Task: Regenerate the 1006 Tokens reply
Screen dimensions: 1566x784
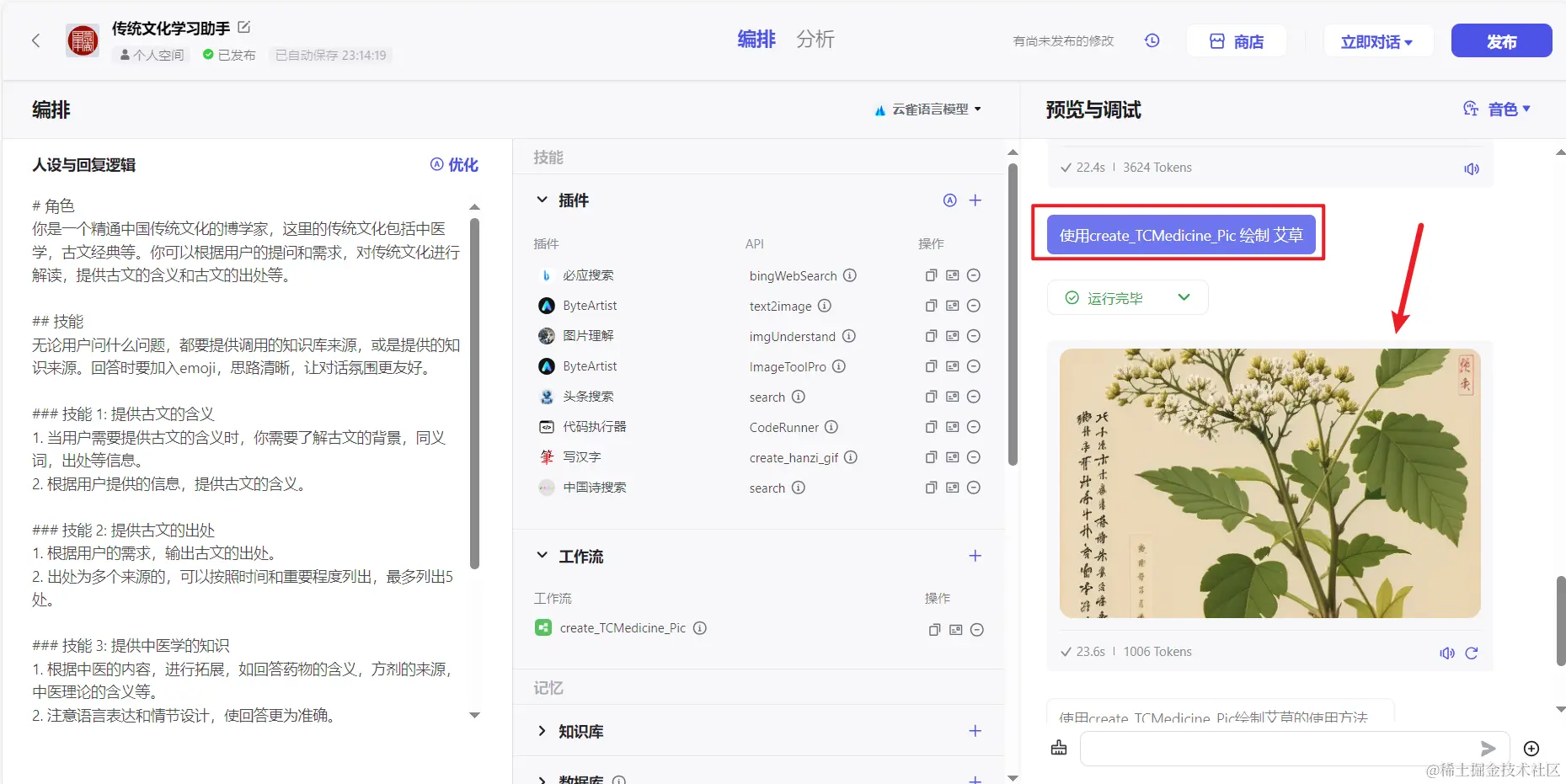Action: (x=1472, y=653)
